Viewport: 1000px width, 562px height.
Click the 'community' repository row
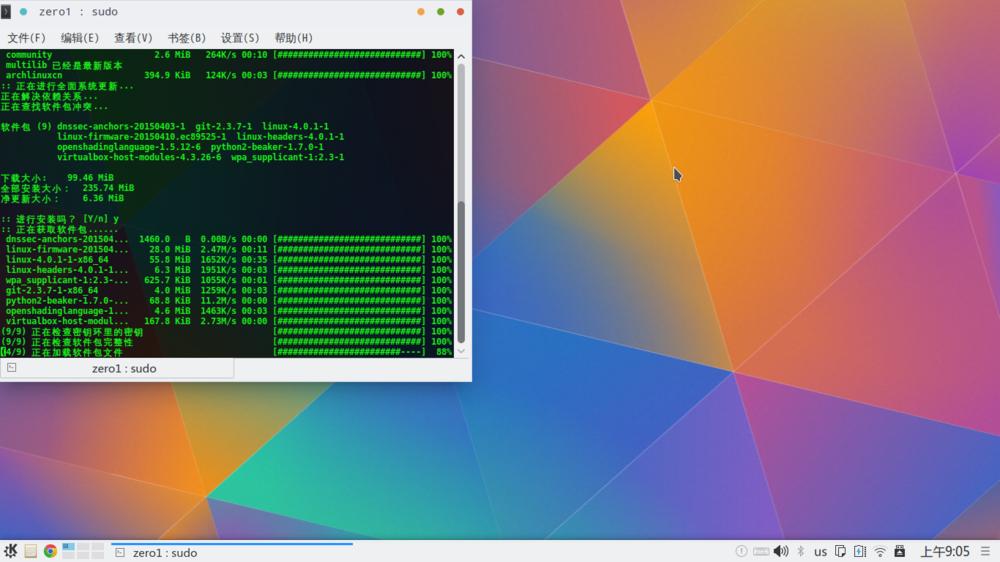pyautogui.click(x=226, y=55)
